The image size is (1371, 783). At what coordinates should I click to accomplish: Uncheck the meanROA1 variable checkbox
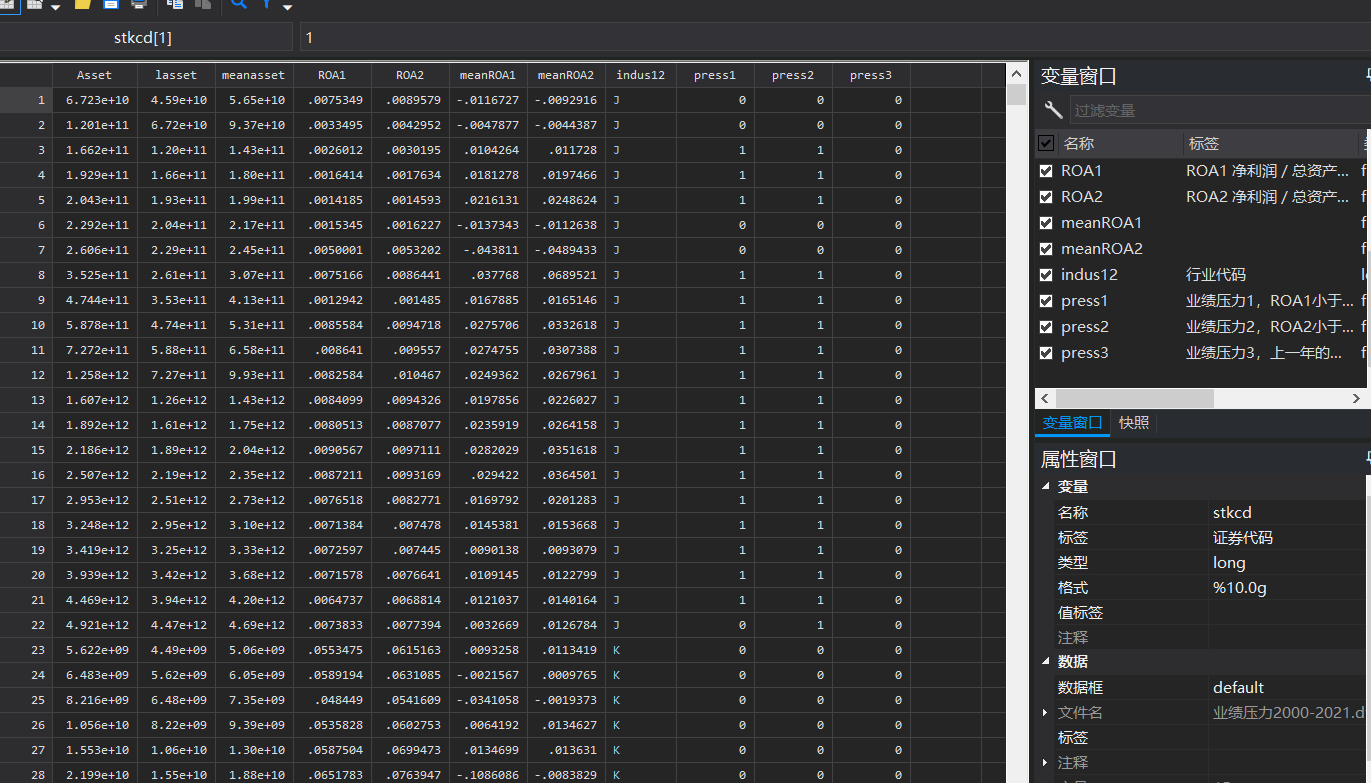1046,223
